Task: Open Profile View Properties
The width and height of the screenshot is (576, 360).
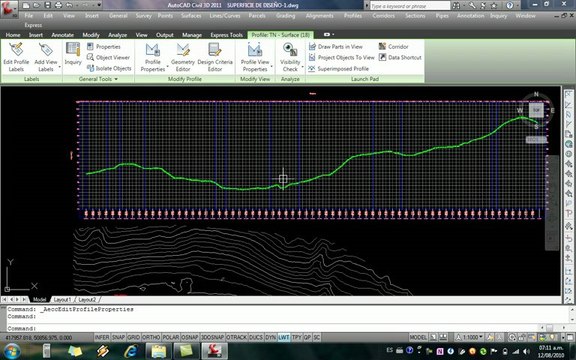Action: (x=255, y=57)
